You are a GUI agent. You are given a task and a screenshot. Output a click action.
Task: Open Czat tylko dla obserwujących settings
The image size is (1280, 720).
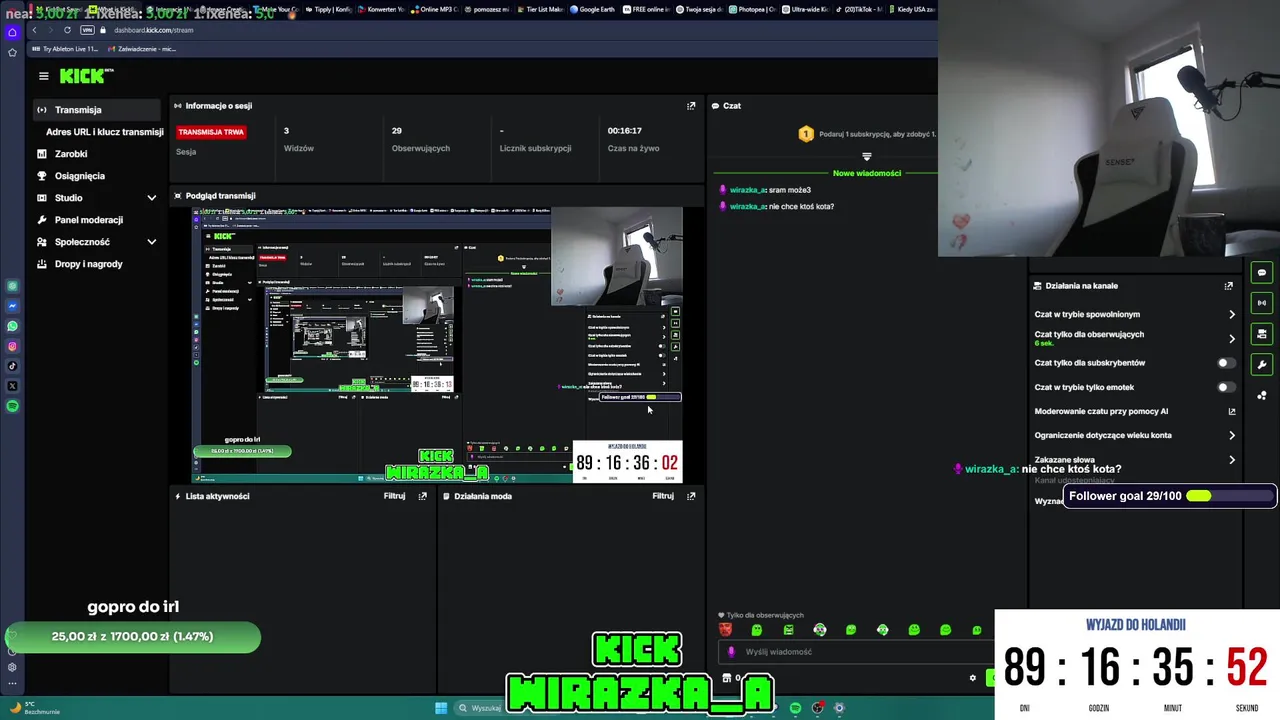(x=1135, y=338)
